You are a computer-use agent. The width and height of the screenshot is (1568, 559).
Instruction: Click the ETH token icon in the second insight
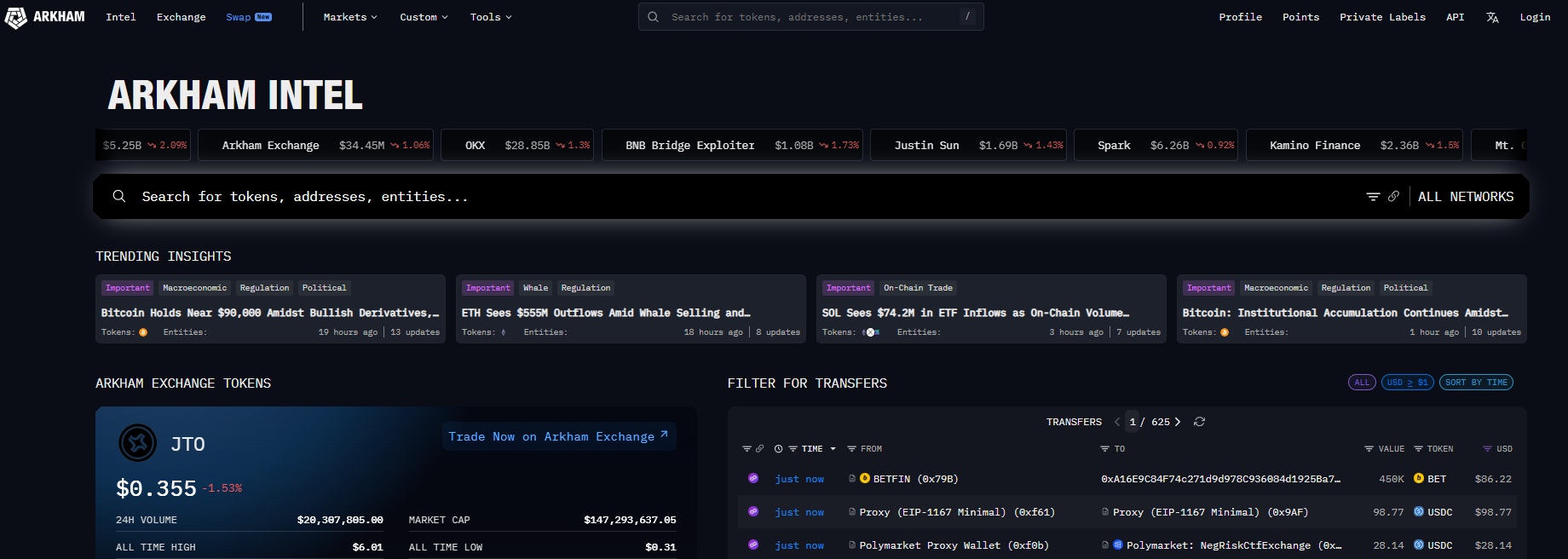point(504,332)
